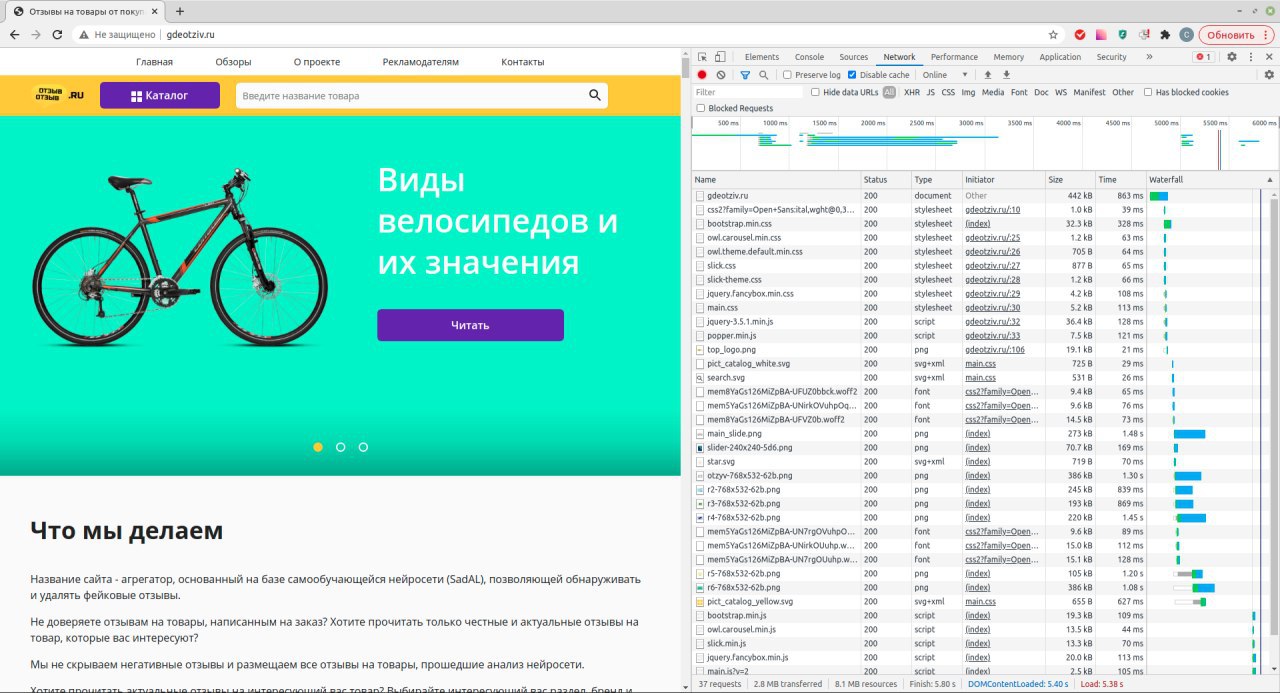Open DevTools settings gear

[x=1232, y=57]
